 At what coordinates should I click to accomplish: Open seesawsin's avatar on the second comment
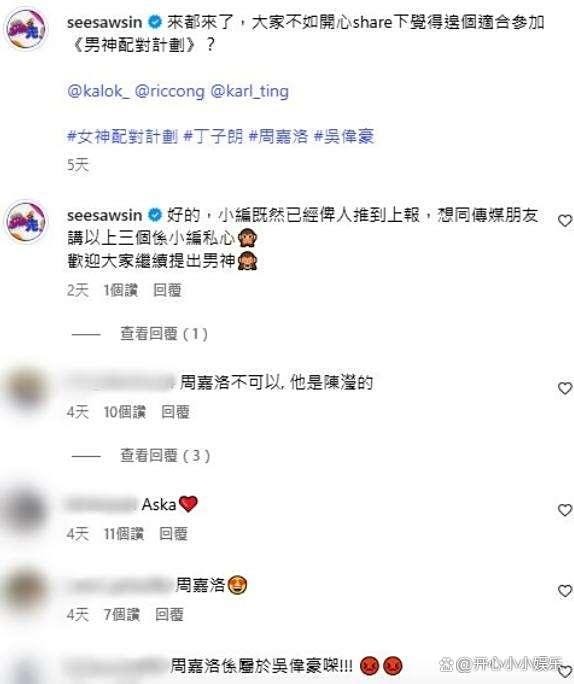[26, 222]
